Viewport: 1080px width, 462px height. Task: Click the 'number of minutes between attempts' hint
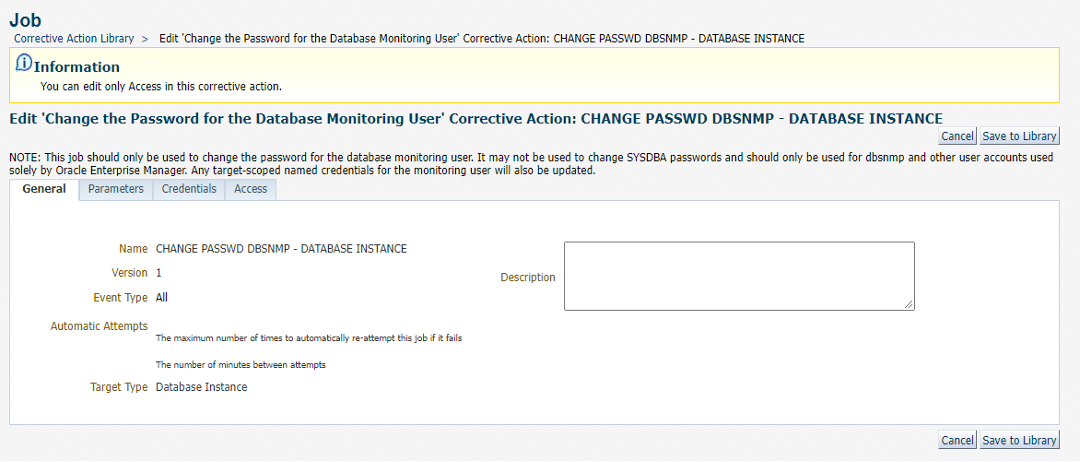240,365
